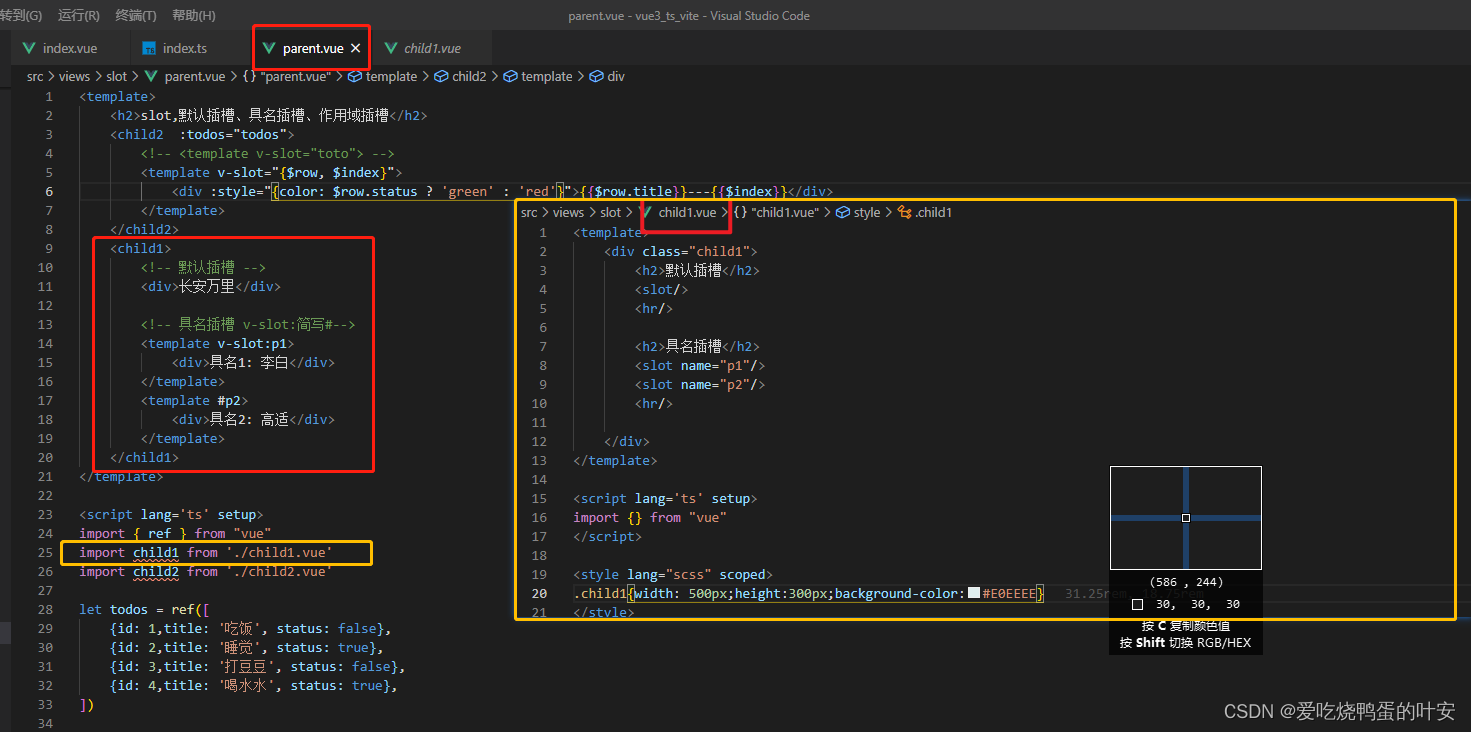Click '.child1' in the child1.vue breadcrumb
Viewport: 1471px width, 732px height.
point(934,212)
